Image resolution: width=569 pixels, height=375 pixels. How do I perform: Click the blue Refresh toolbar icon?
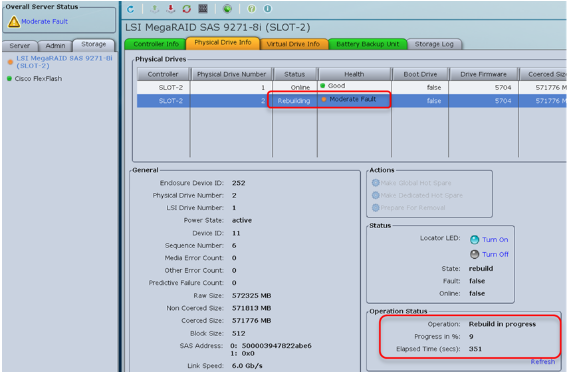pyautogui.click(x=130, y=9)
